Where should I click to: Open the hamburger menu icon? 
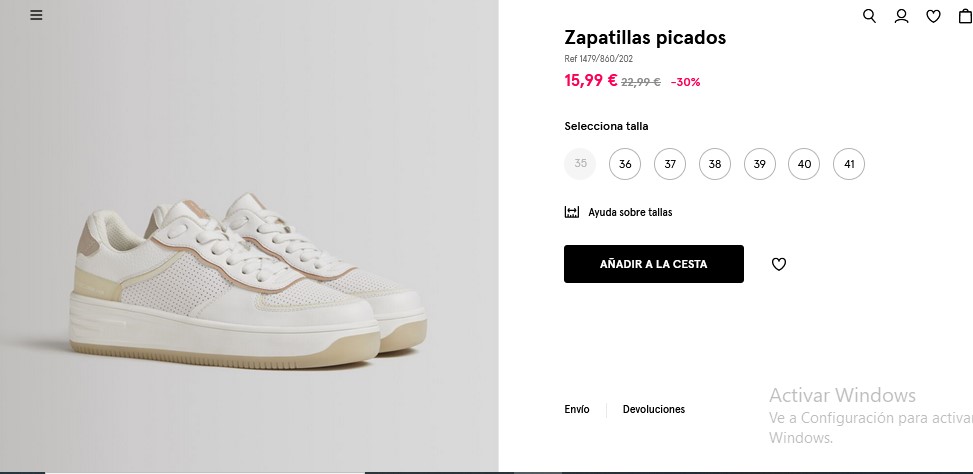(x=37, y=15)
